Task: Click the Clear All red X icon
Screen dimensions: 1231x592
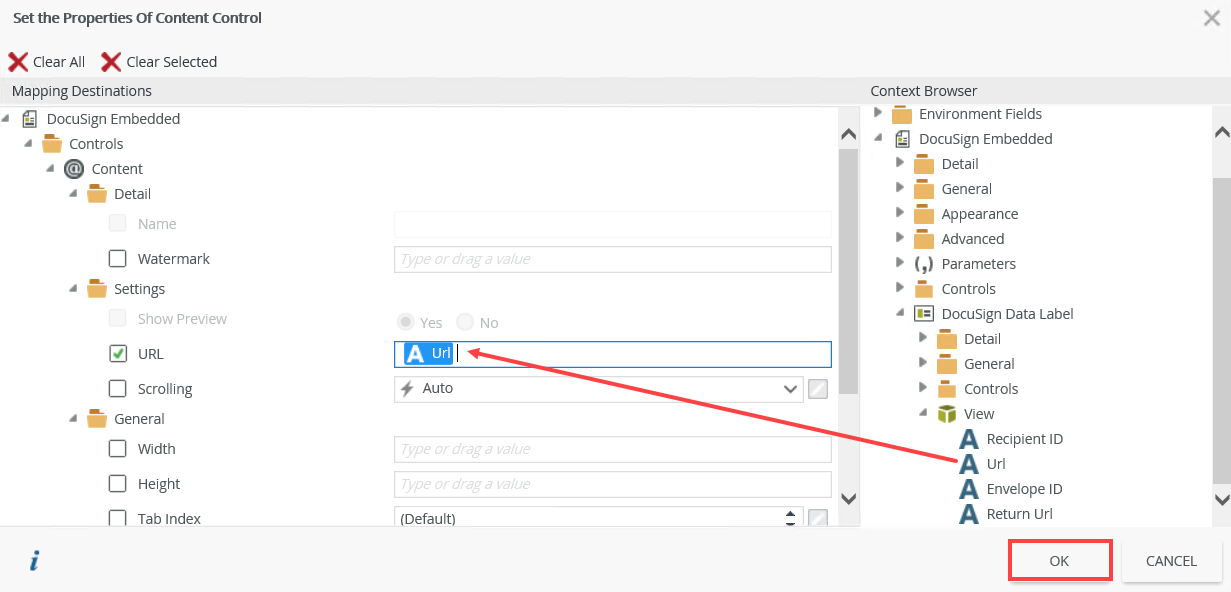Action: pos(18,62)
